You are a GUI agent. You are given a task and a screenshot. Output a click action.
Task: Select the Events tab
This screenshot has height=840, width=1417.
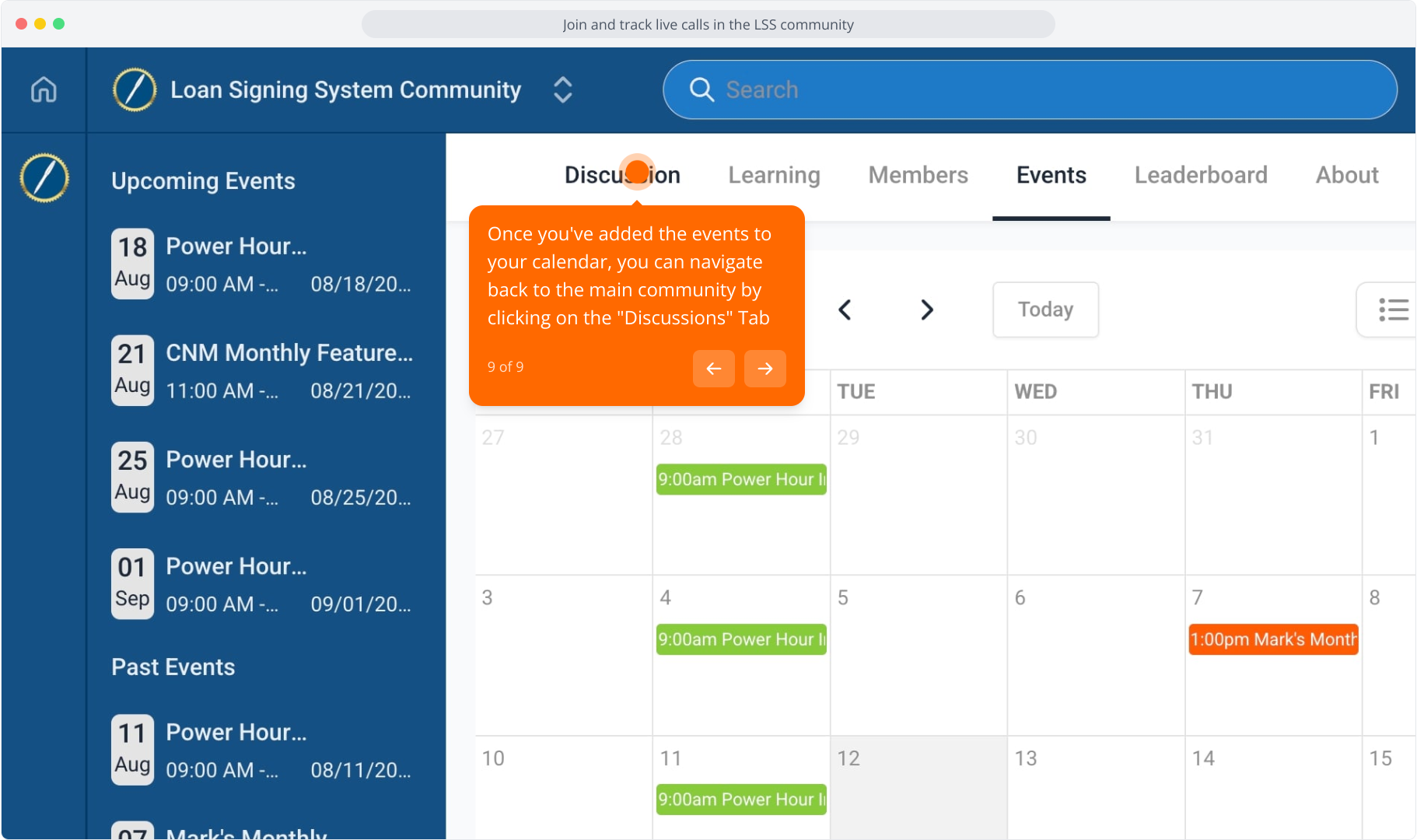(x=1051, y=175)
